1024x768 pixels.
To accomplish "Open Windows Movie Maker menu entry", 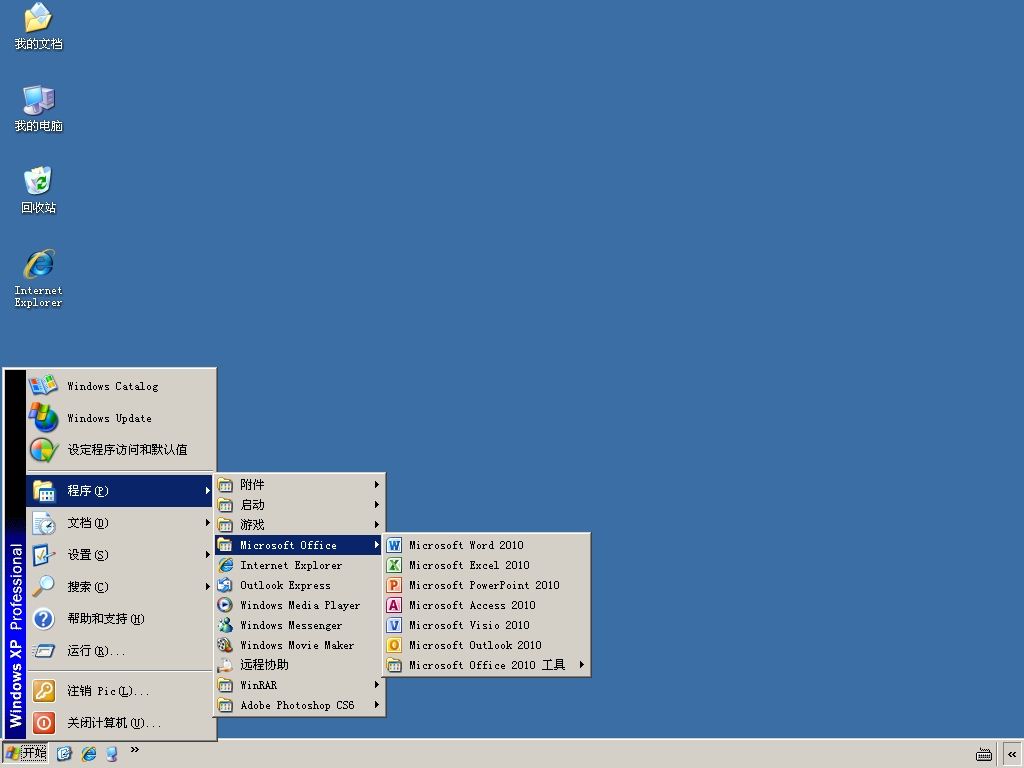I will pos(298,645).
